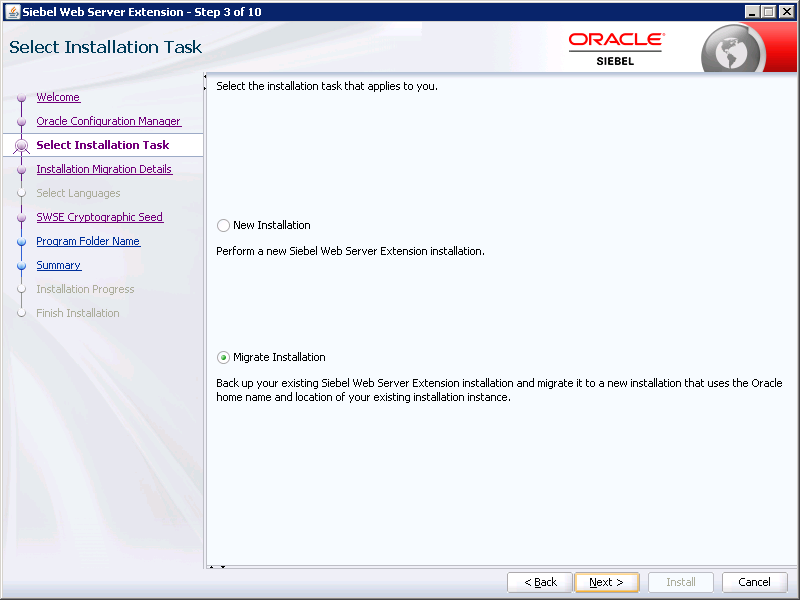
Task: Navigate to Program Folder Name step
Action: pos(88,241)
